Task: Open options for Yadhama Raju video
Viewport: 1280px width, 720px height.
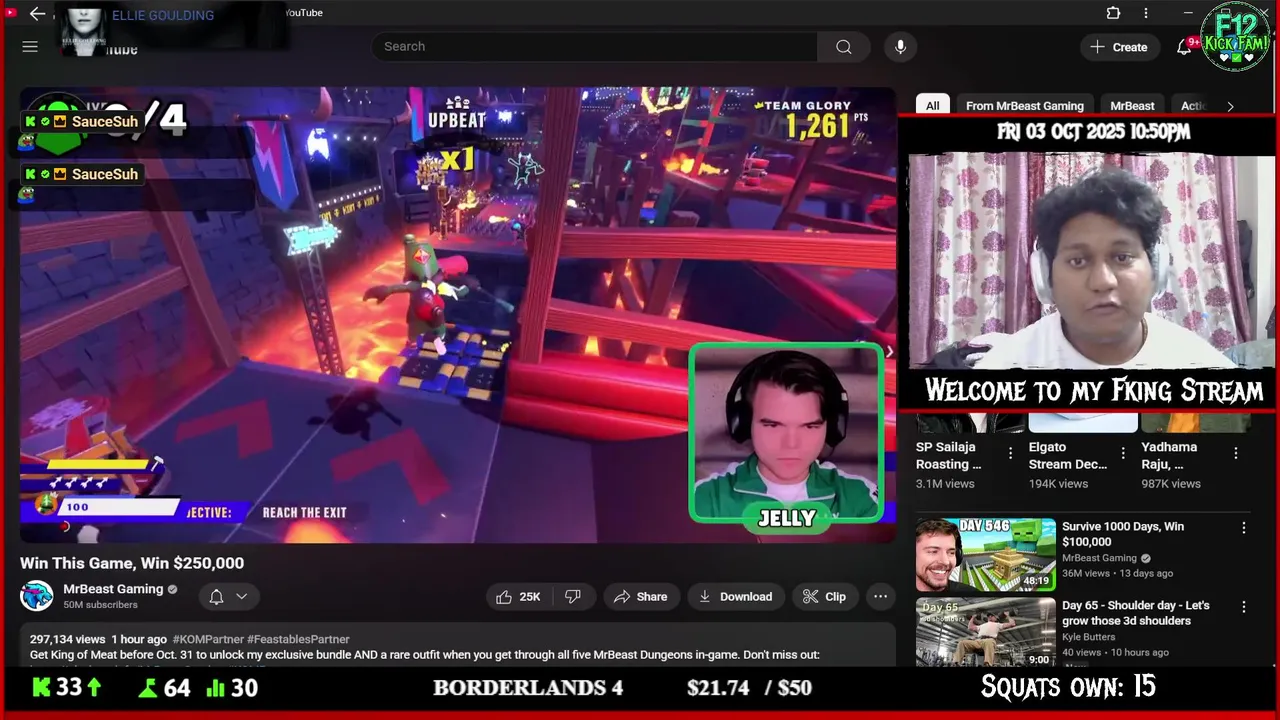Action: click(1236, 453)
